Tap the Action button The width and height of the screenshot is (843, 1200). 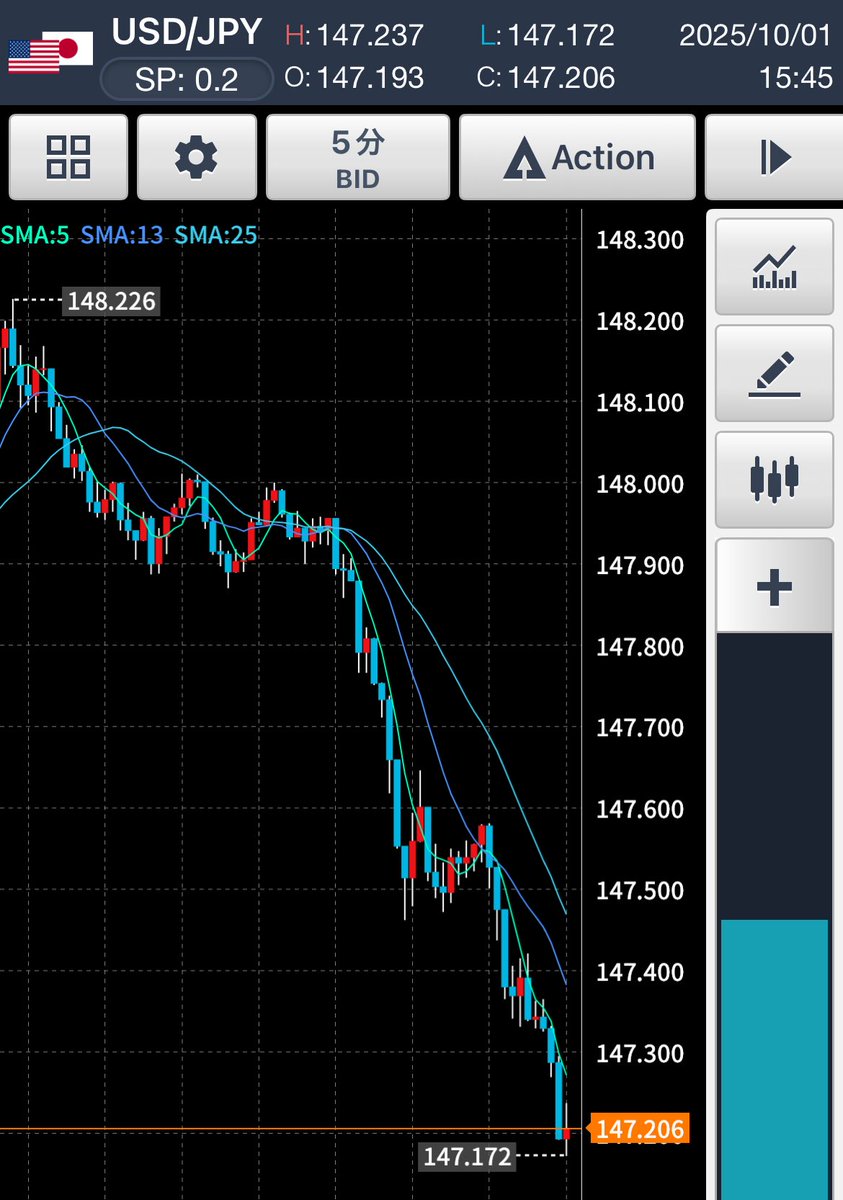tap(577, 157)
